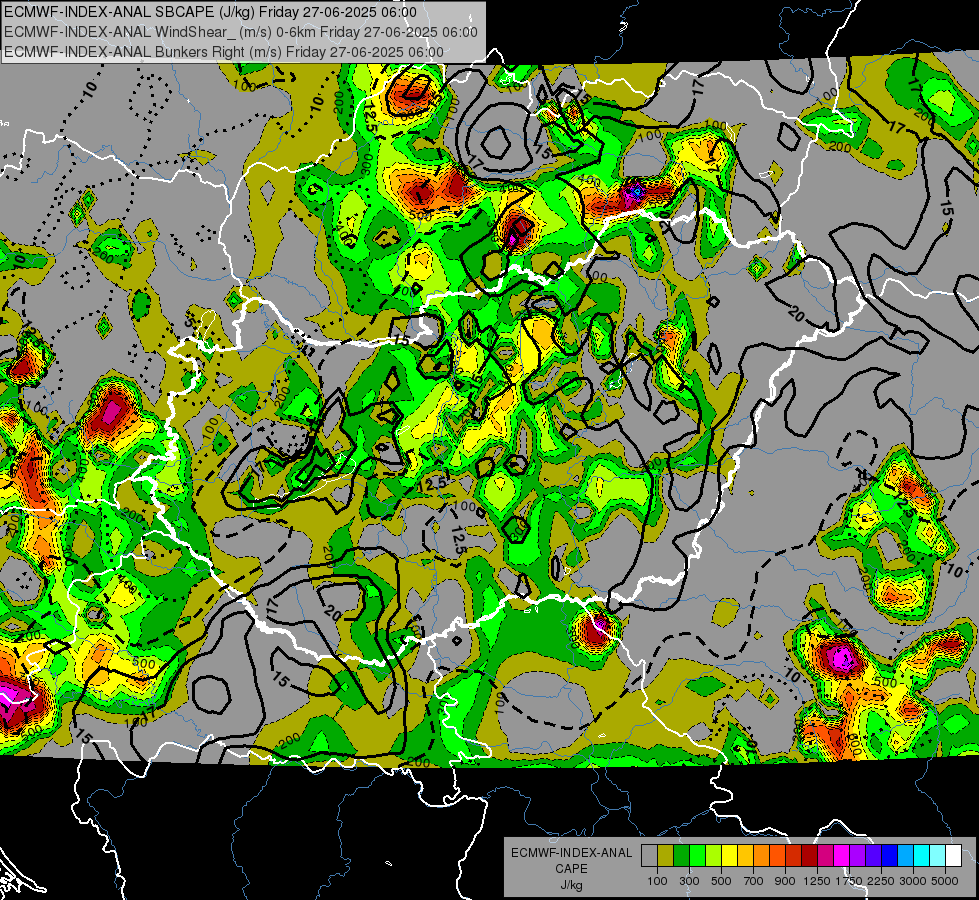Click the J/kg unit label in the legend
The width and height of the screenshot is (979, 900).
click(x=571, y=885)
